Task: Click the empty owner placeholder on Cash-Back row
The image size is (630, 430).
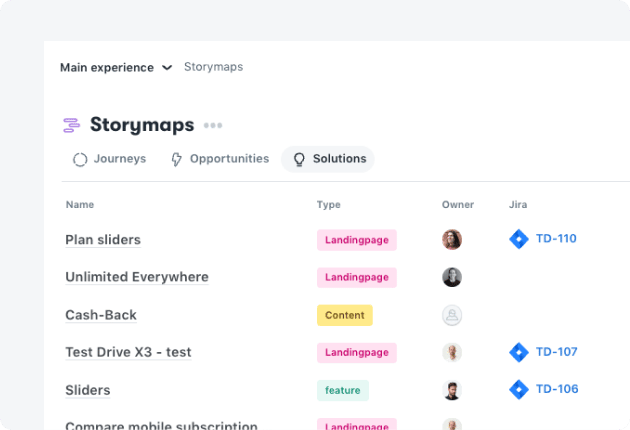Action: (452, 315)
